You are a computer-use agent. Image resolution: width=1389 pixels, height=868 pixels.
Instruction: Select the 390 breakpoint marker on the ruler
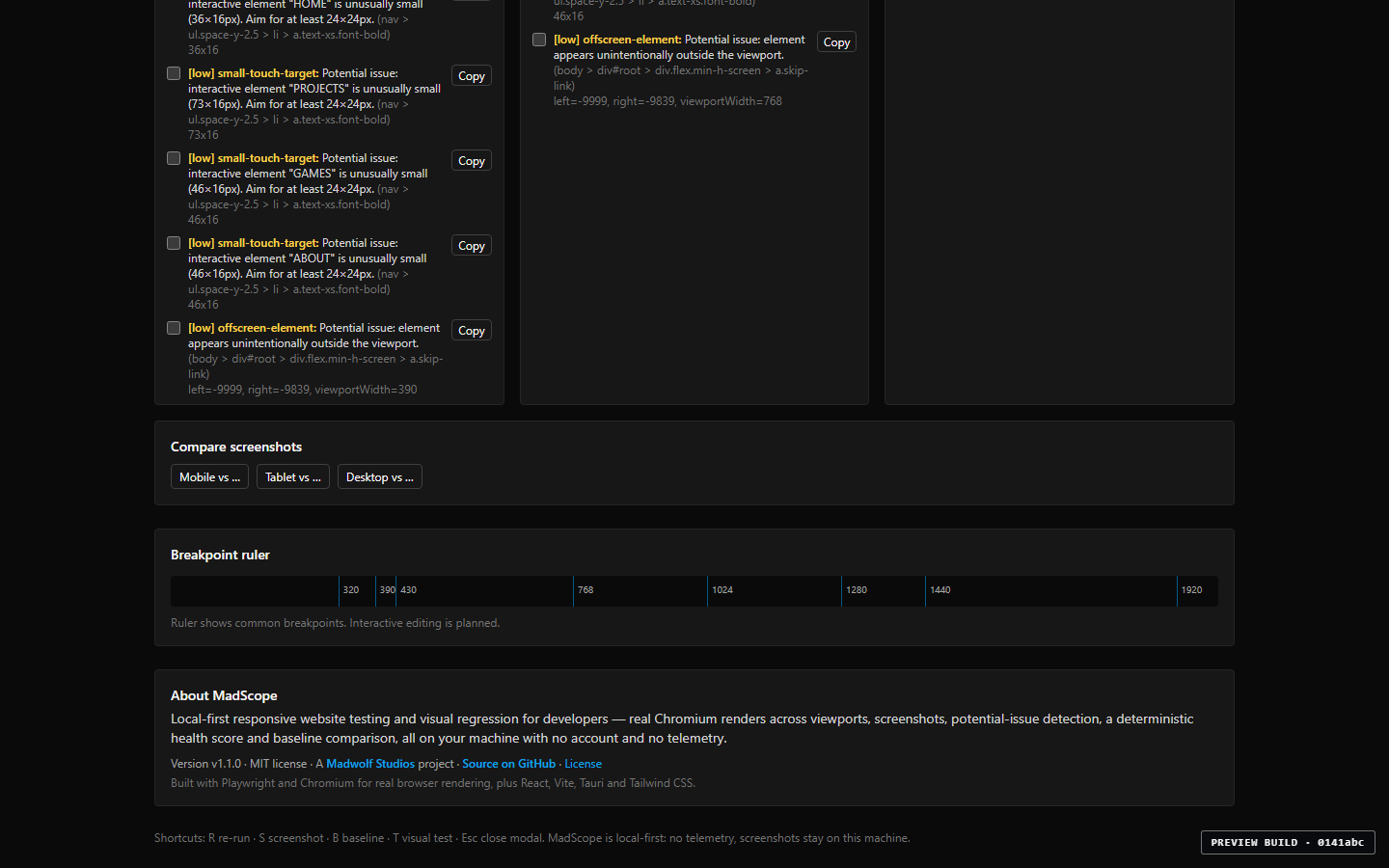coord(387,590)
